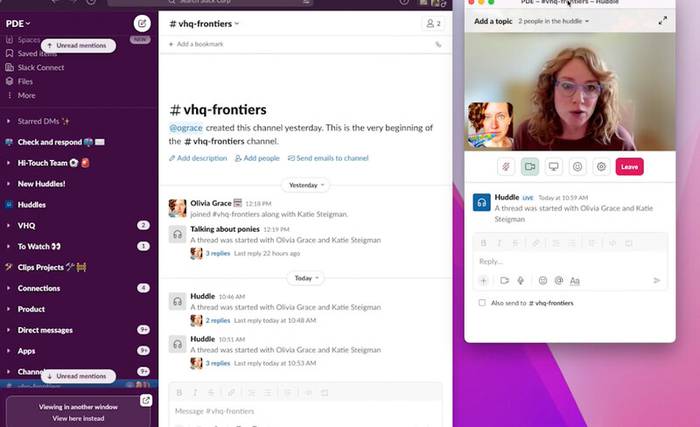
Task: Open the plus attachment menu in huddle reply
Action: pyautogui.click(x=483, y=280)
